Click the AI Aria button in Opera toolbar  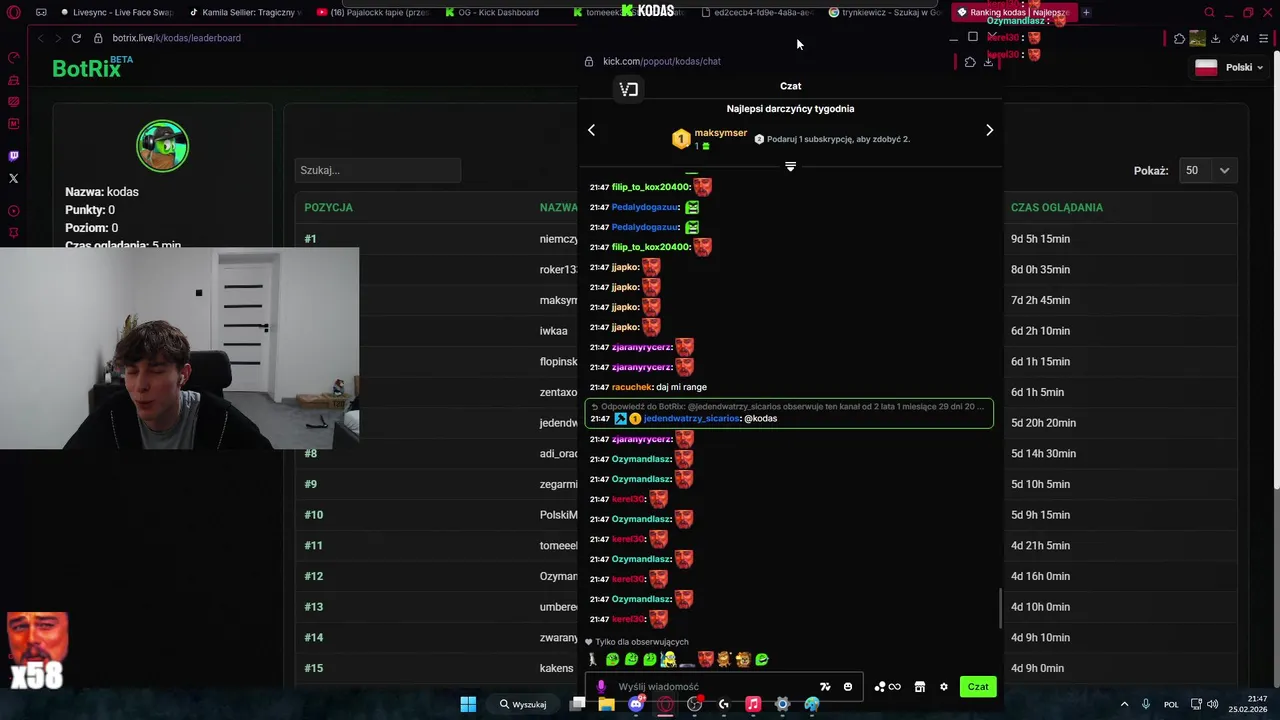click(x=1239, y=38)
